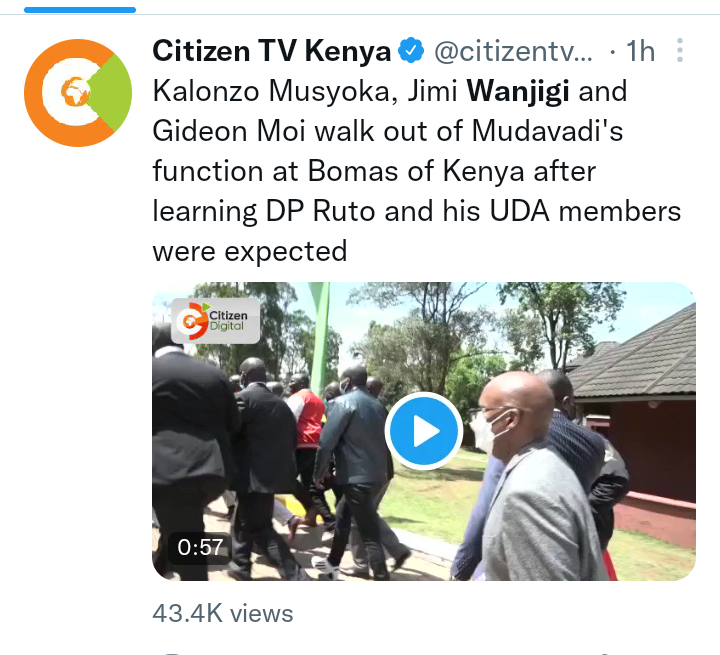
Task: Click the globe symbol inside the avatar
Action: click(x=75, y=92)
